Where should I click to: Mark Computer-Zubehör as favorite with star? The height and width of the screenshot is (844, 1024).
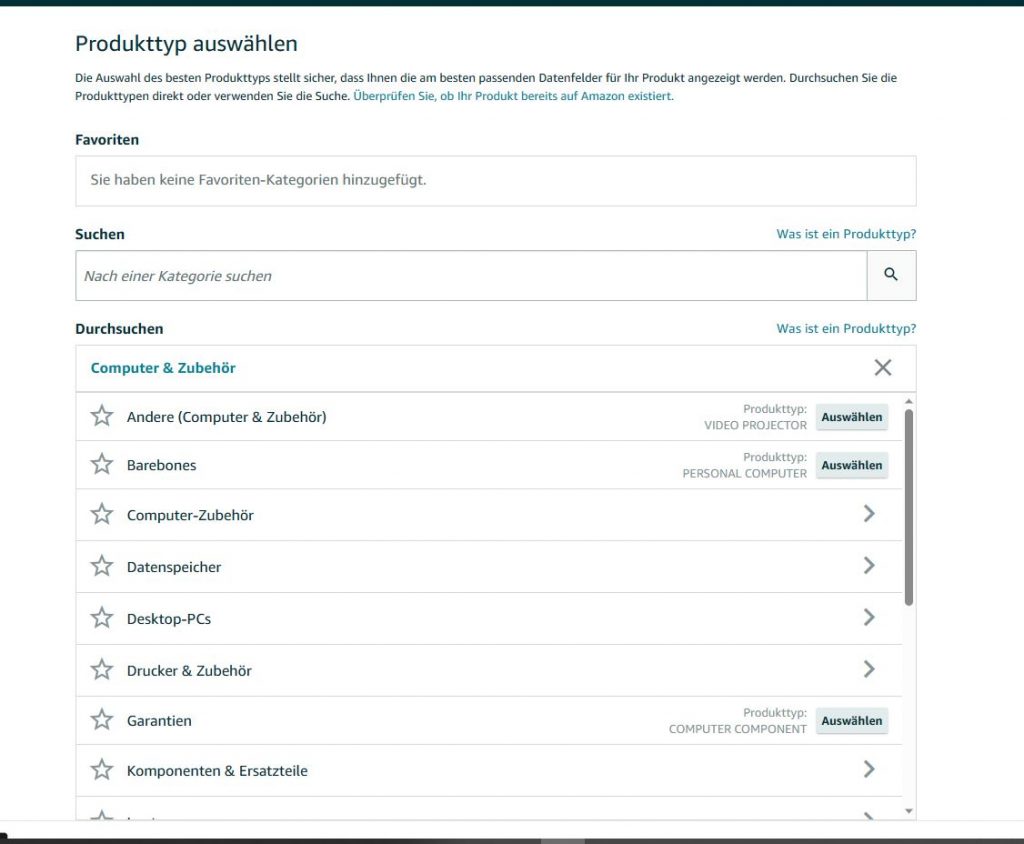click(x=102, y=514)
